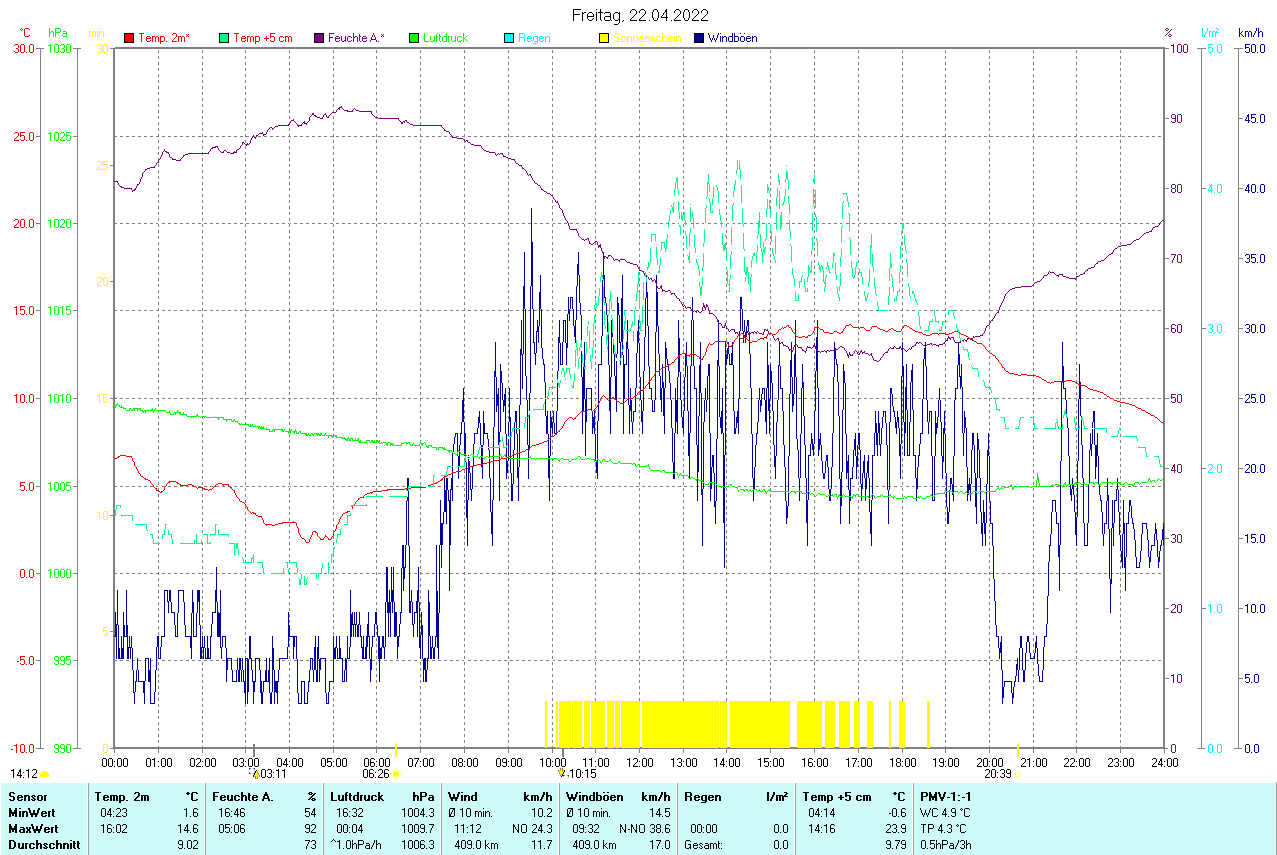Click the pressure trend ^1.0hPa/h
The height and width of the screenshot is (855, 1277).
355,845
